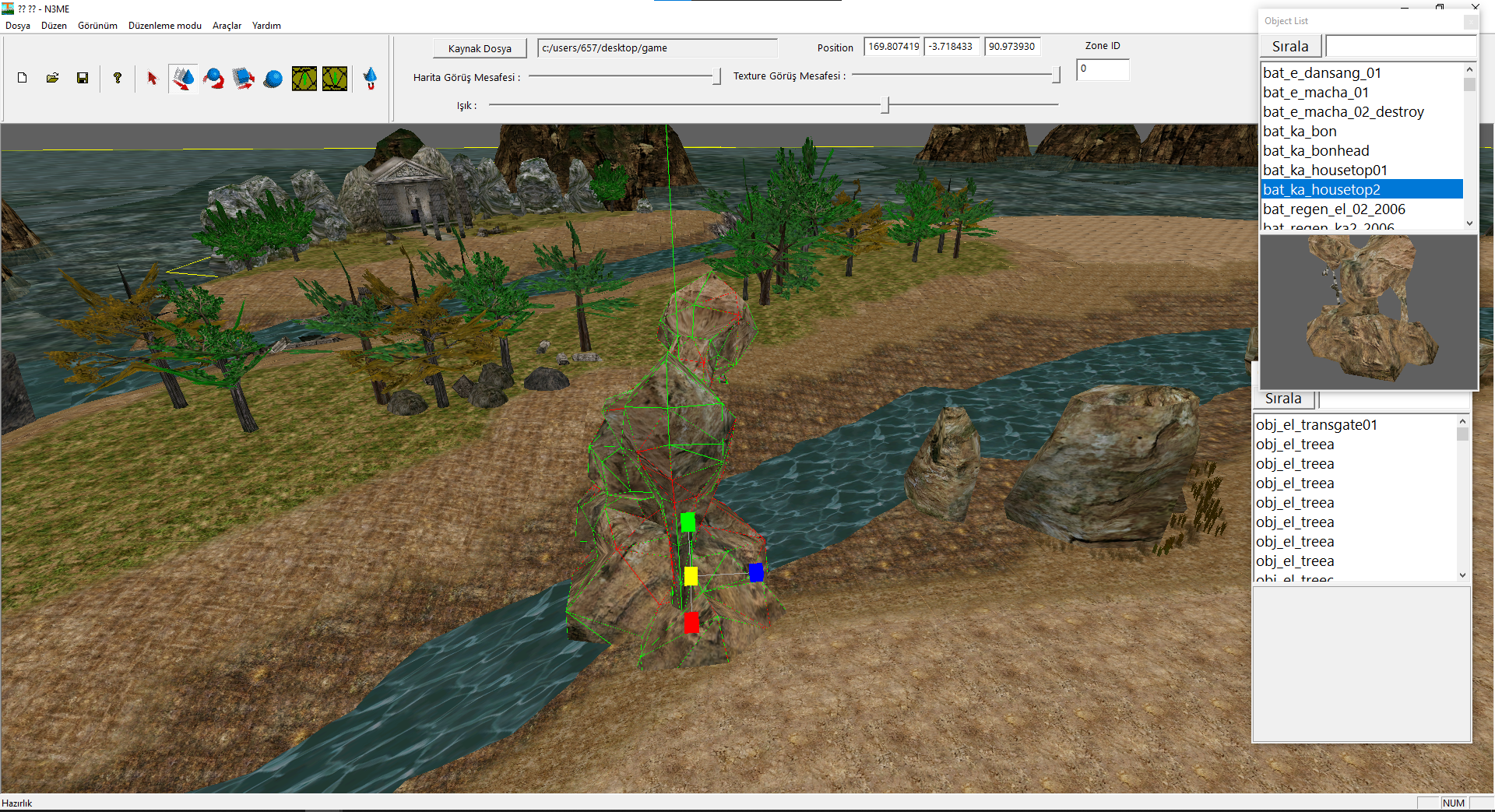This screenshot has height=812, width=1495.
Task: Toggle the magnet snap cone icon
Action: pyautogui.click(x=371, y=79)
